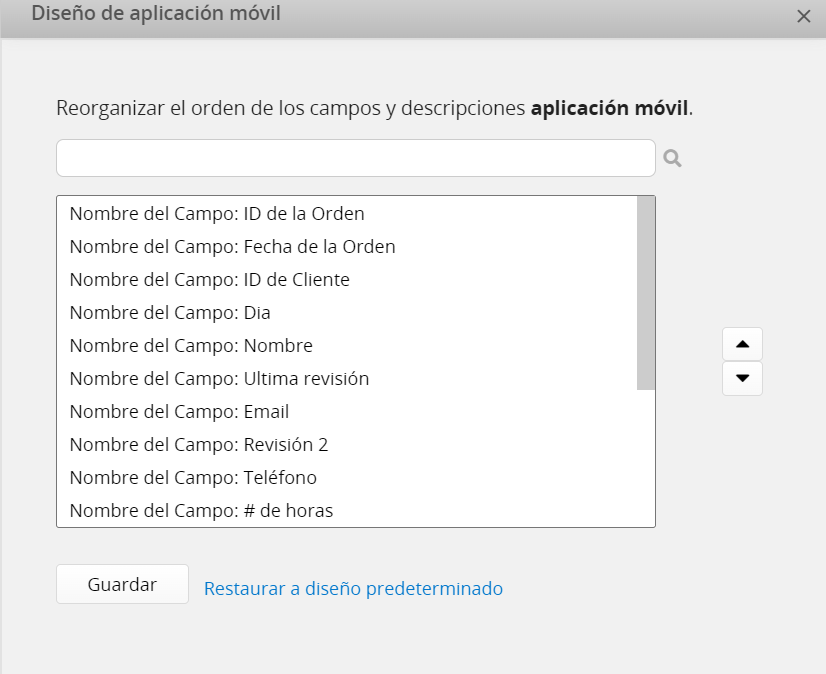Viewport: 826px width, 674px height.
Task: Click the Guardar button
Action: point(122,585)
